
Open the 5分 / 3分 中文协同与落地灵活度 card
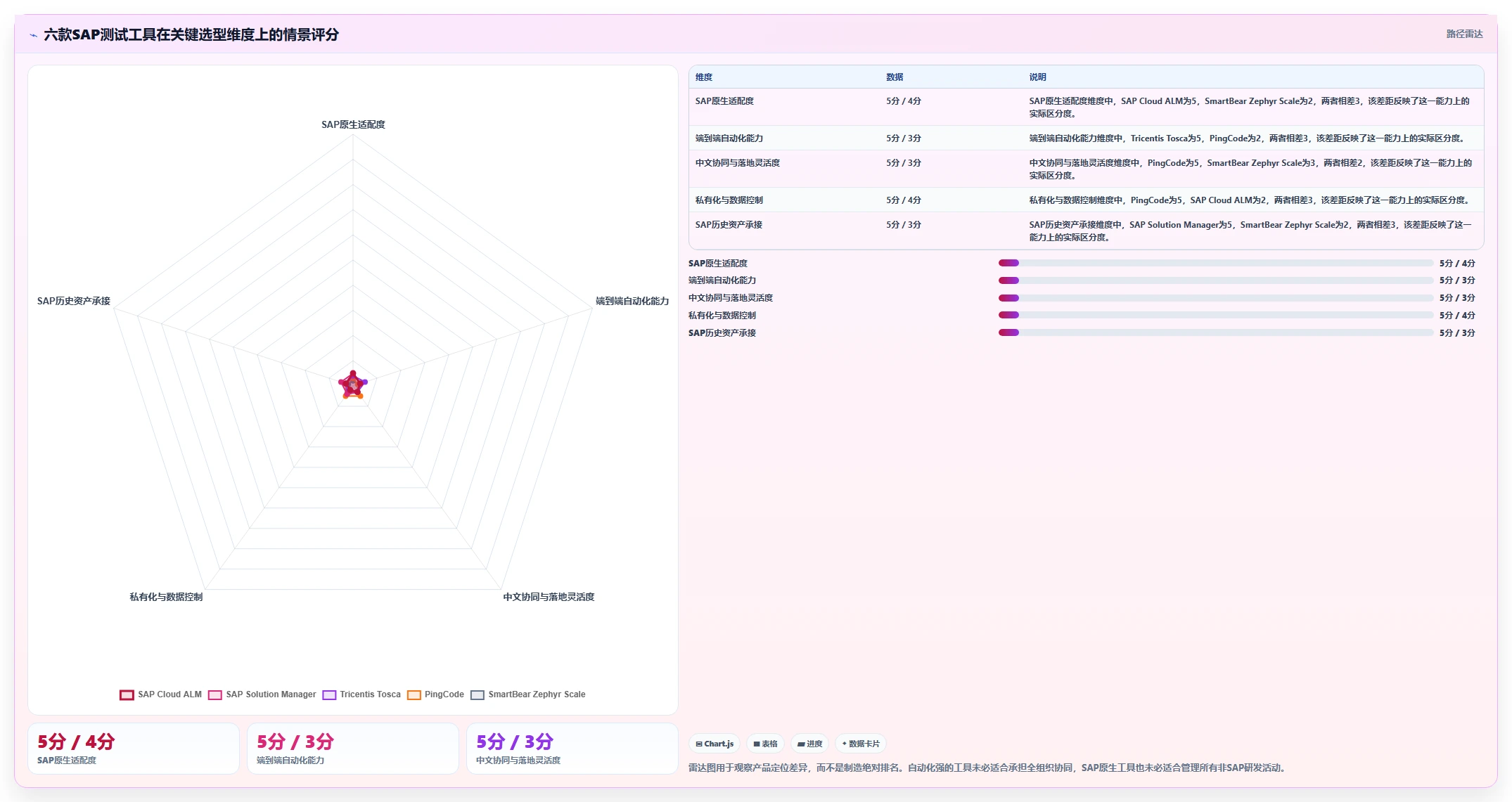pos(572,749)
